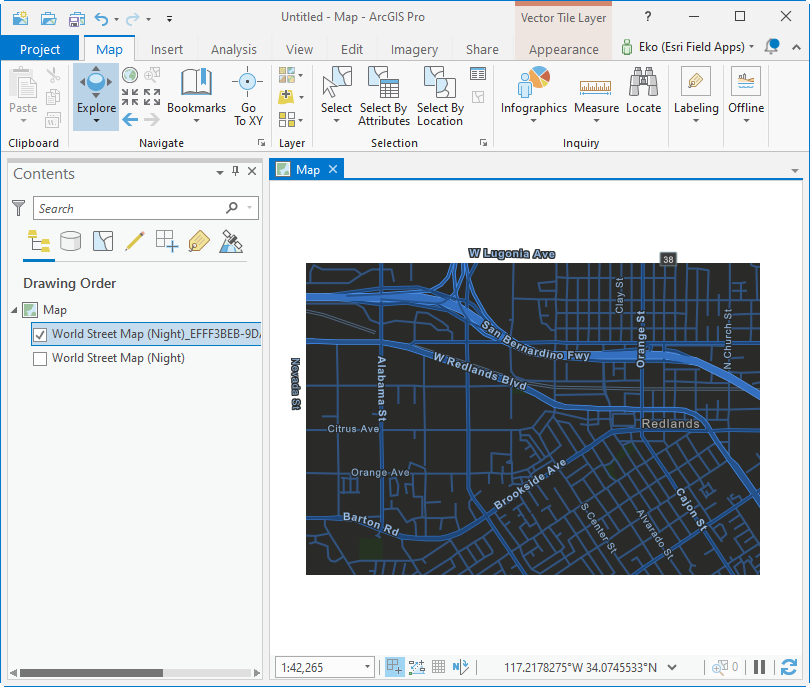Uncheck World Street Map (Night)_EFFF3BEB layer
Viewport: 810px width, 687px height.
pos(40,335)
